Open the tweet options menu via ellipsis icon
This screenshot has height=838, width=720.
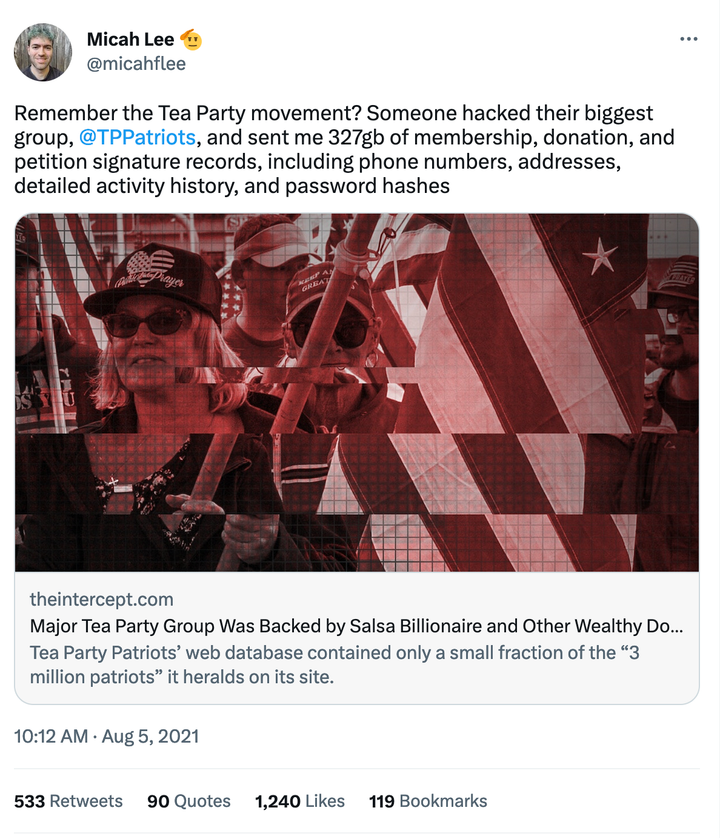coord(688,39)
